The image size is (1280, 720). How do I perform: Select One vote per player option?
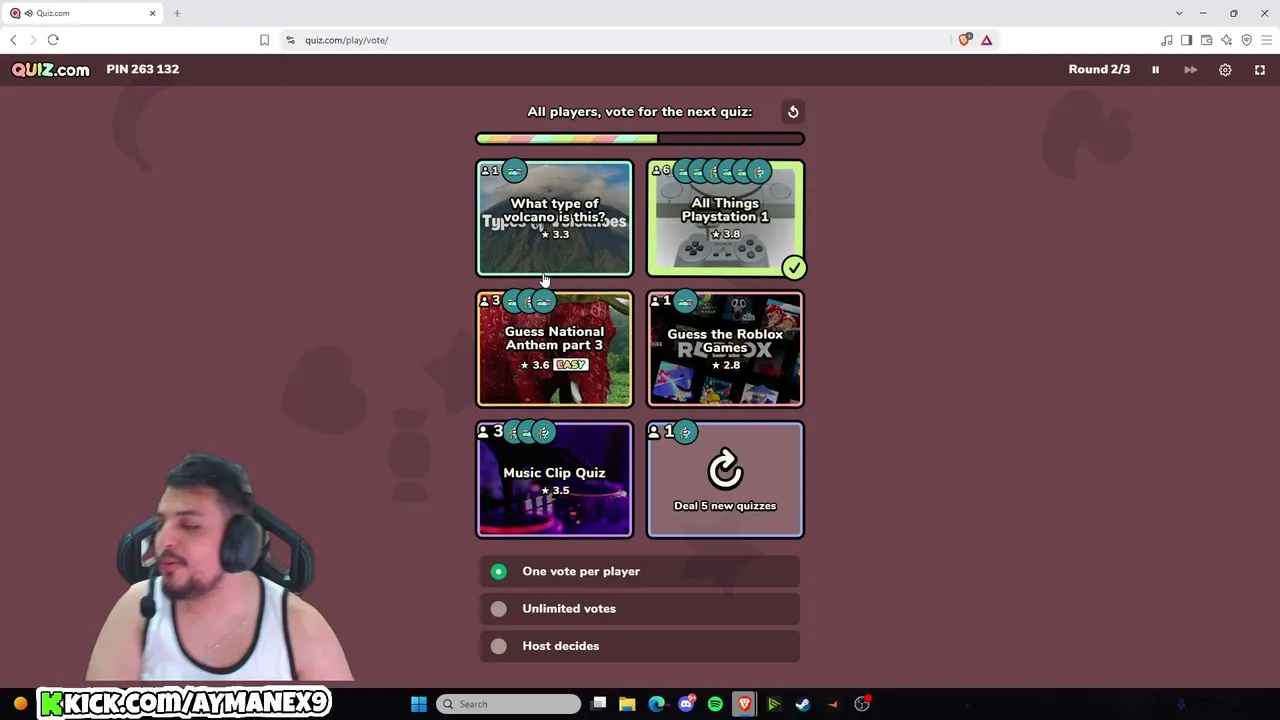640,571
